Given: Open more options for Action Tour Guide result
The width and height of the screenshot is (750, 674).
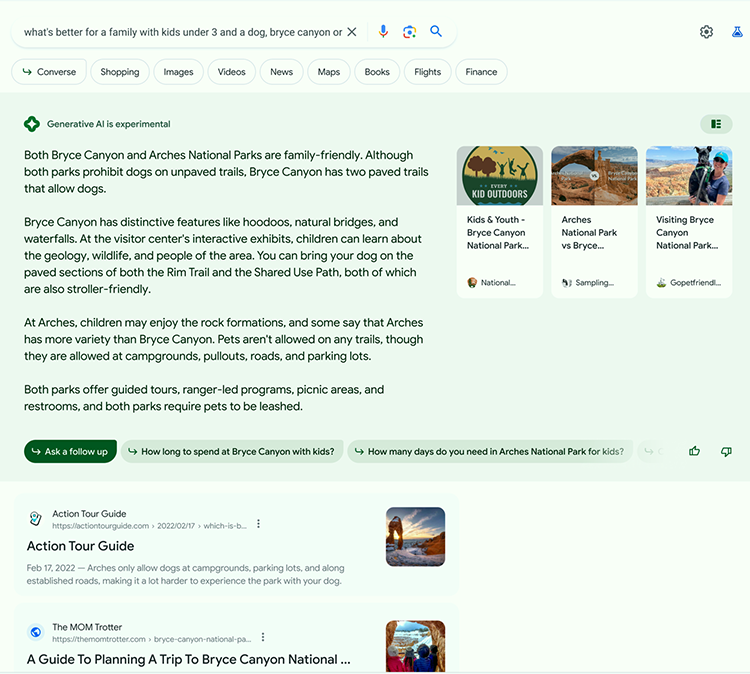Looking at the screenshot, I should tap(258, 524).
